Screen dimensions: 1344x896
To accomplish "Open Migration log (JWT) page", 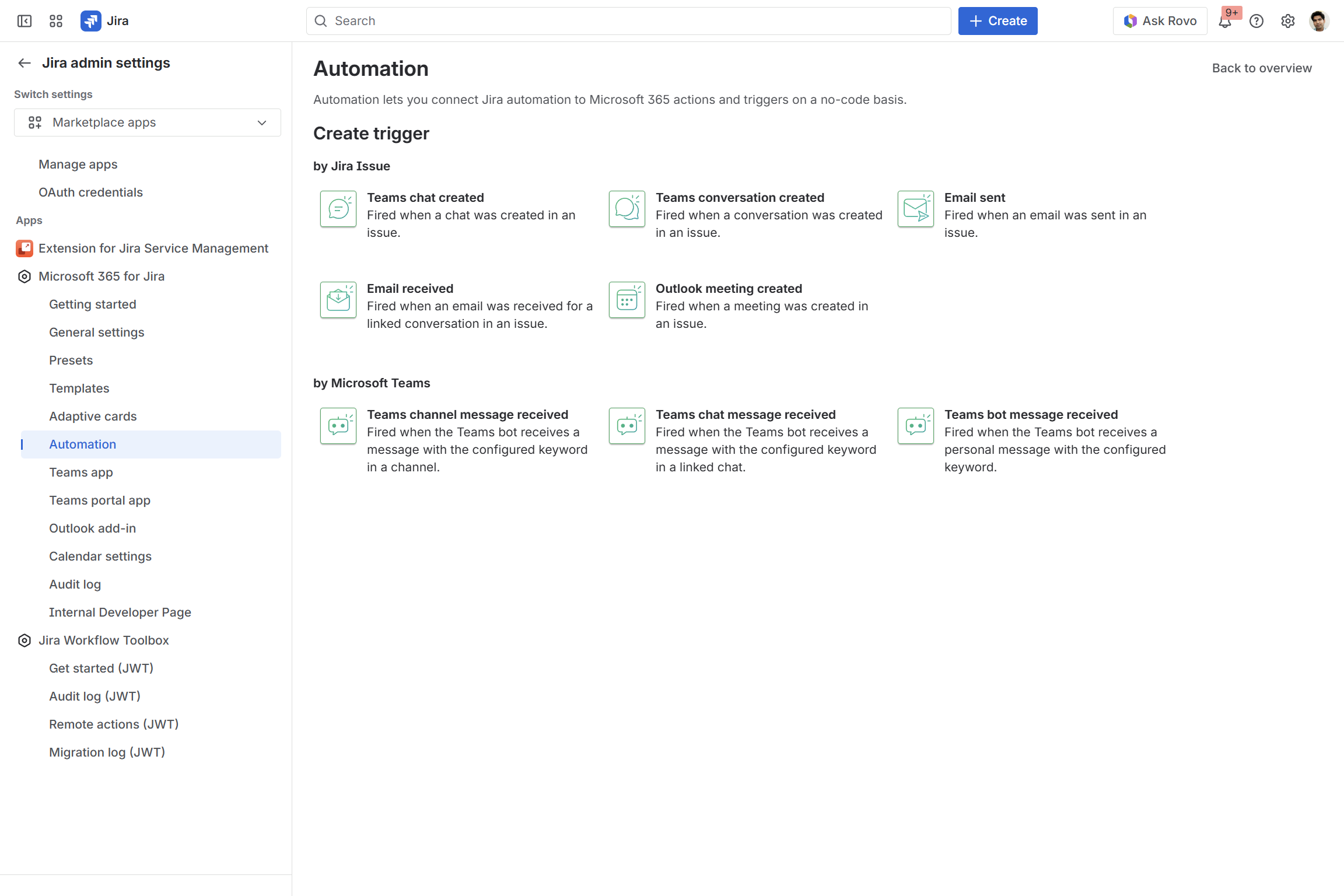I will click(107, 752).
